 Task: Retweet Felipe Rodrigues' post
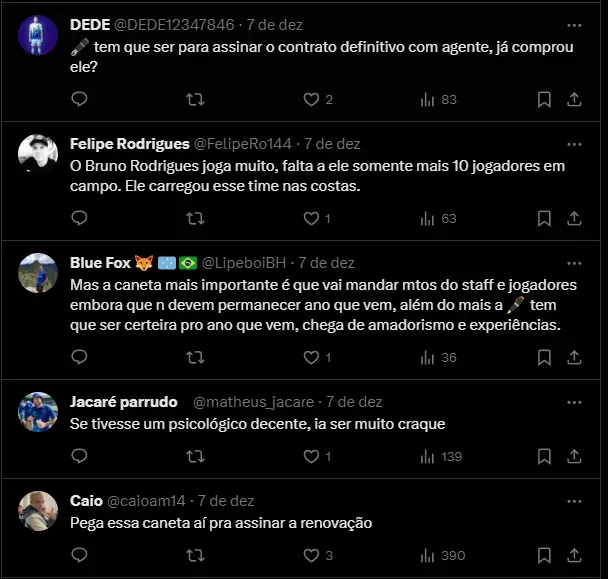point(195,219)
